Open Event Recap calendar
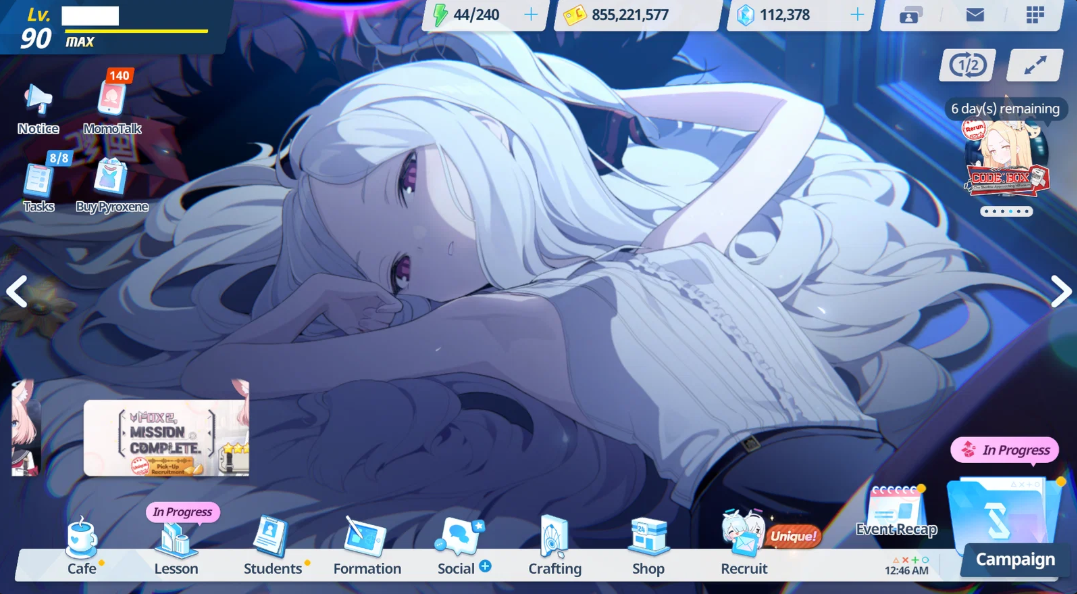Image resolution: width=1077 pixels, height=594 pixels. [896, 511]
